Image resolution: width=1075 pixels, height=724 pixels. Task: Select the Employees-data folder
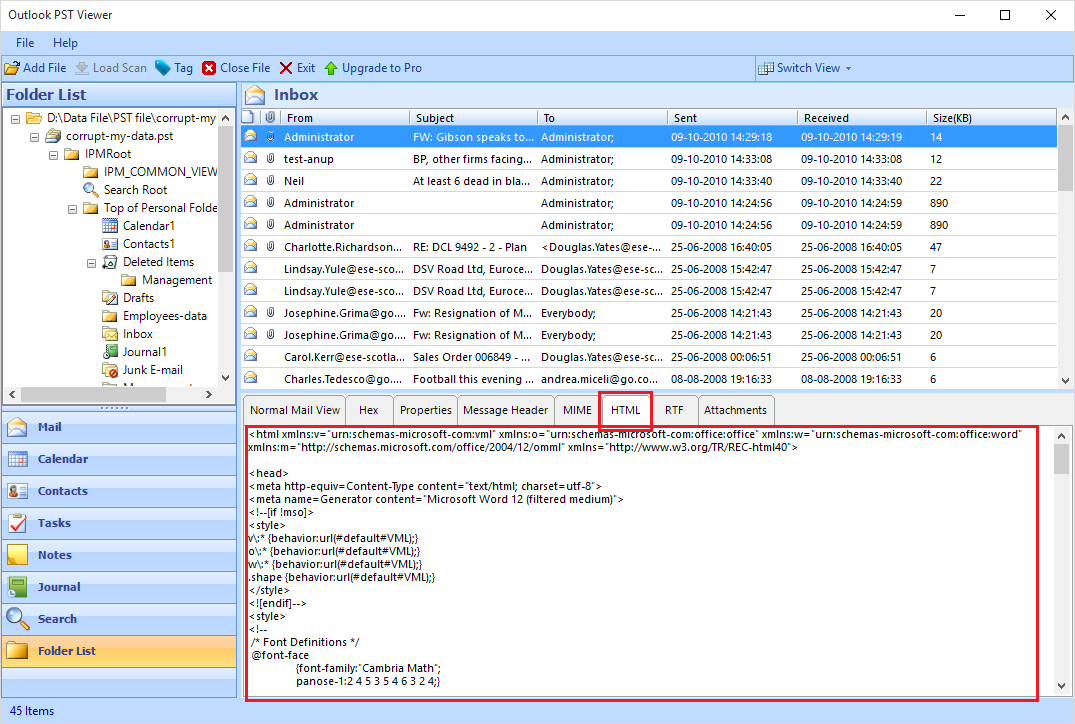click(x=154, y=315)
